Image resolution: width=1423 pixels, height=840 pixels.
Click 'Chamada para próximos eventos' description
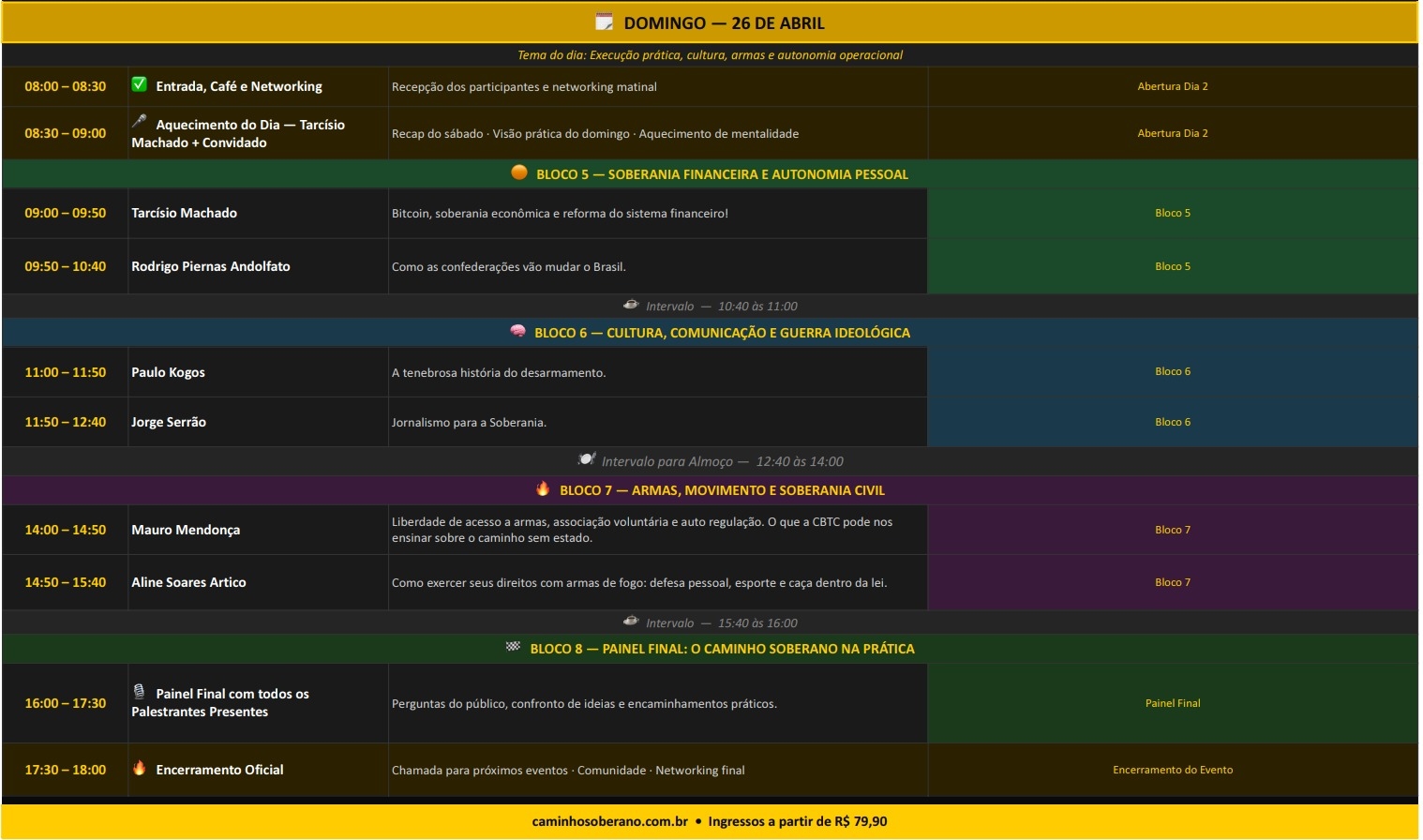pos(568,771)
